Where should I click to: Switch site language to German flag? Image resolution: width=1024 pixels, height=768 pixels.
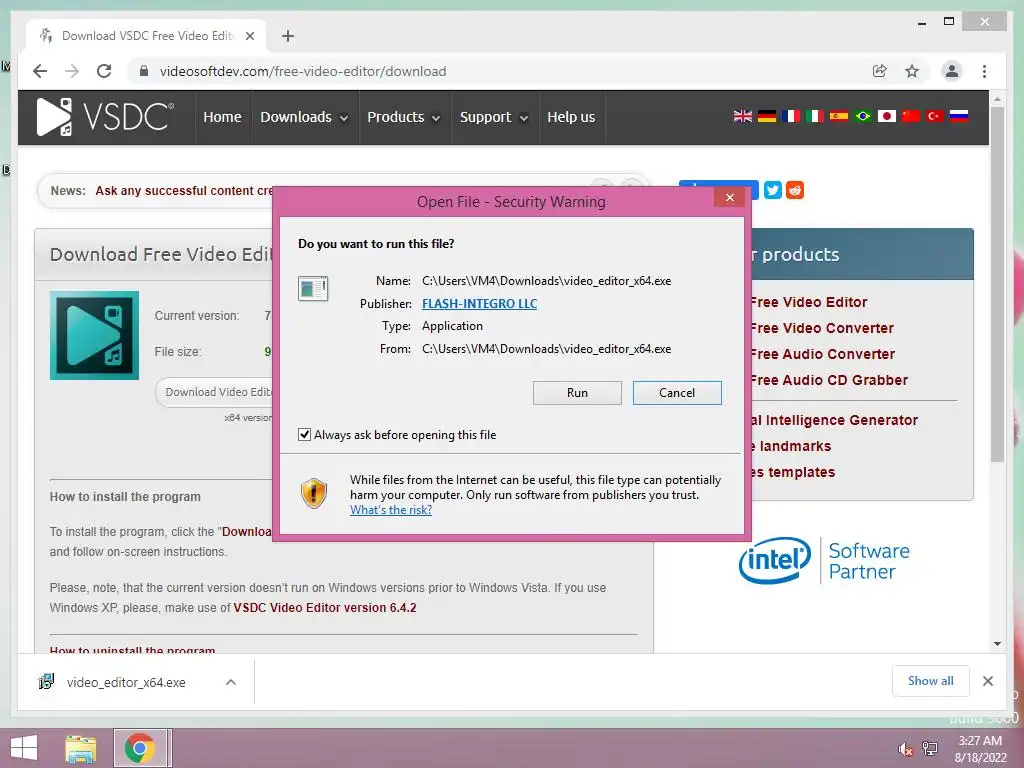tap(767, 116)
